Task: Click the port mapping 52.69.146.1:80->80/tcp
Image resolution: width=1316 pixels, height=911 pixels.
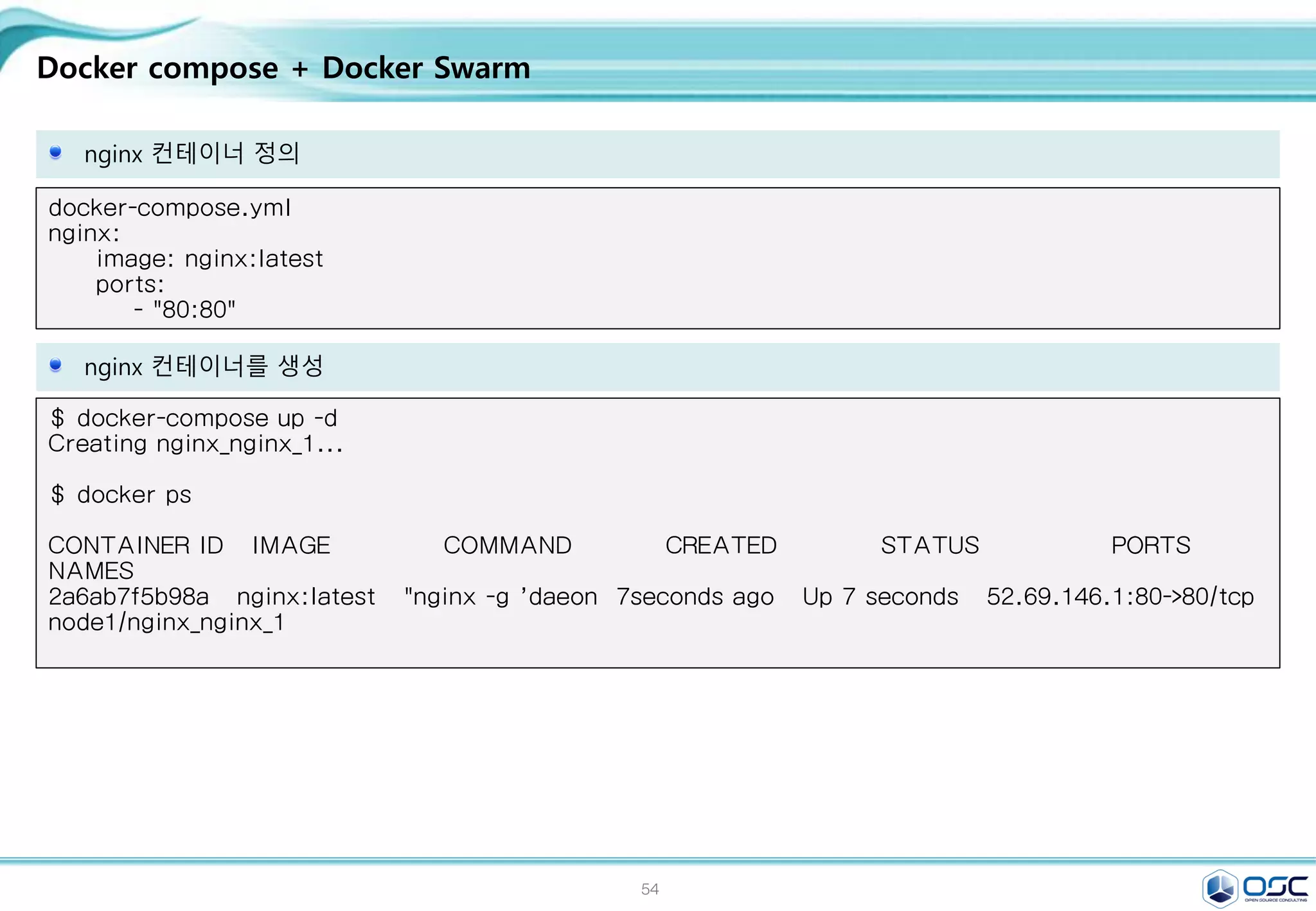Action: (1120, 597)
